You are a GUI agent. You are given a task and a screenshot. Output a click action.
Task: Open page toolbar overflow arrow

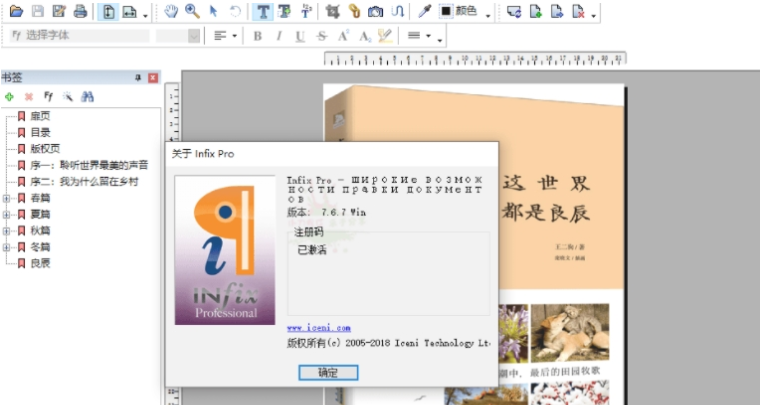[x=594, y=16]
